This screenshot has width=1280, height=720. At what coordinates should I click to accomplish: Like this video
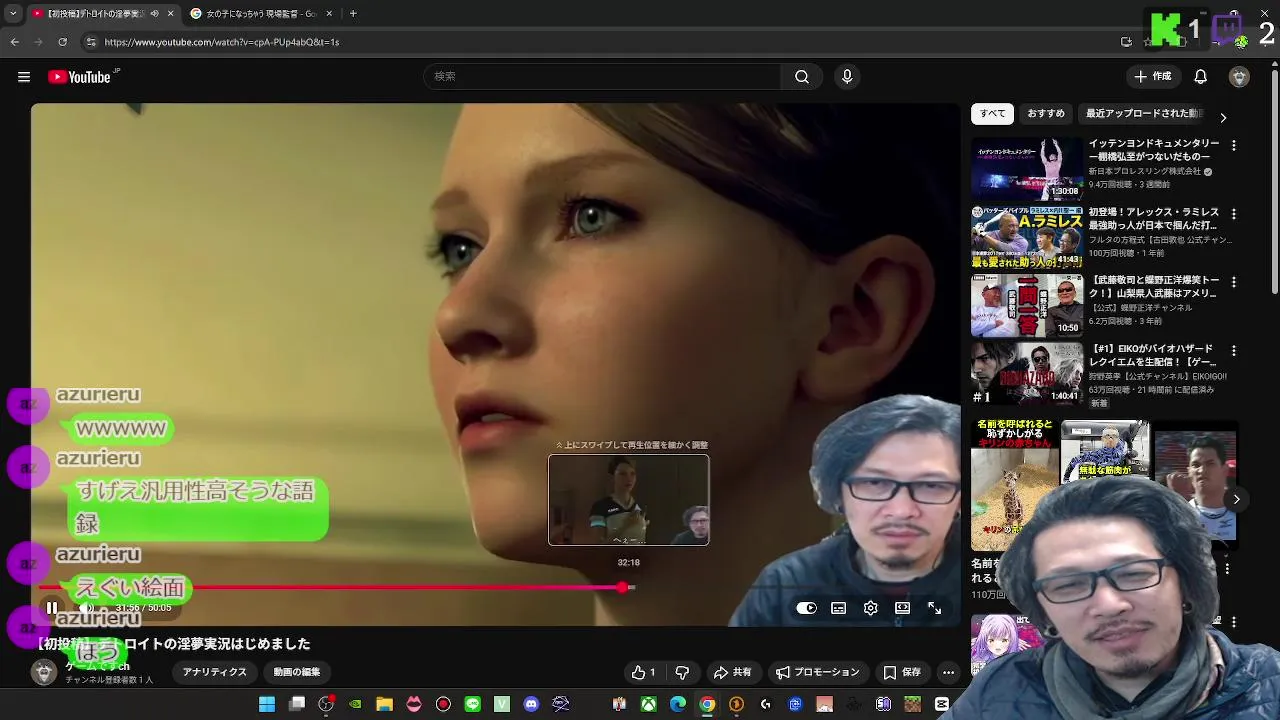coord(643,673)
